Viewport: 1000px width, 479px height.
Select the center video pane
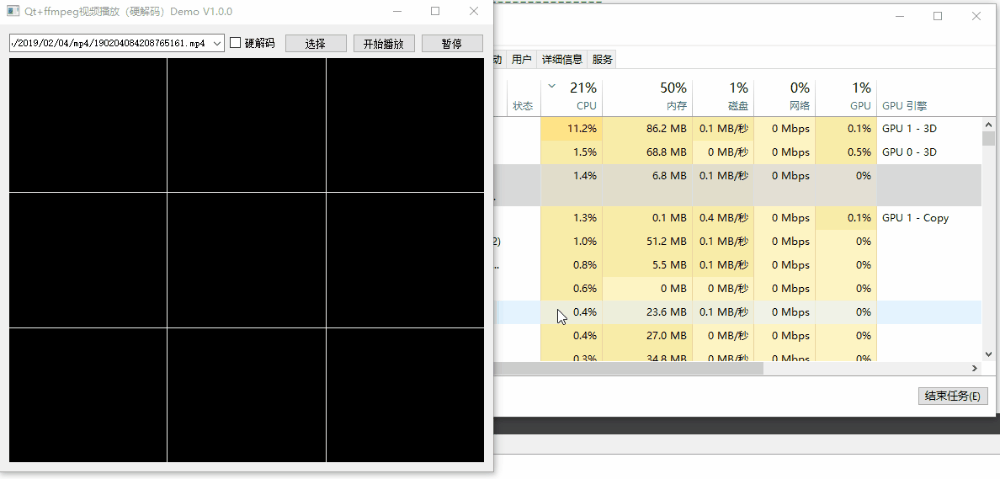click(x=247, y=260)
